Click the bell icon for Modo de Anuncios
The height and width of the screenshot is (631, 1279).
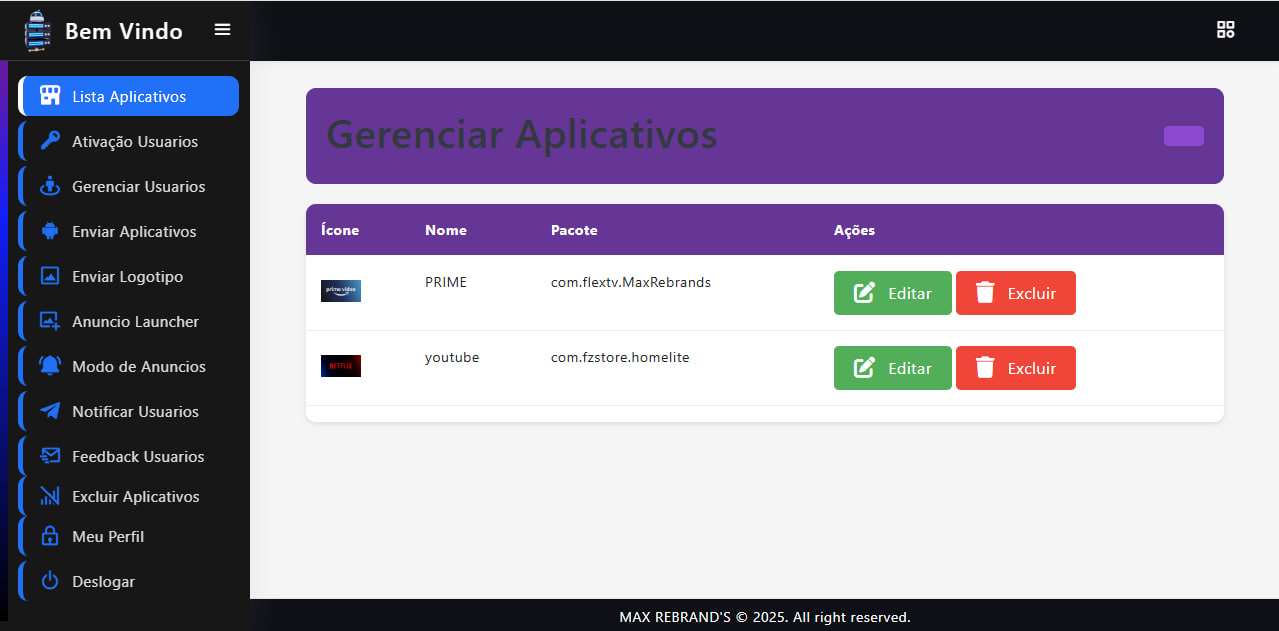tap(50, 366)
